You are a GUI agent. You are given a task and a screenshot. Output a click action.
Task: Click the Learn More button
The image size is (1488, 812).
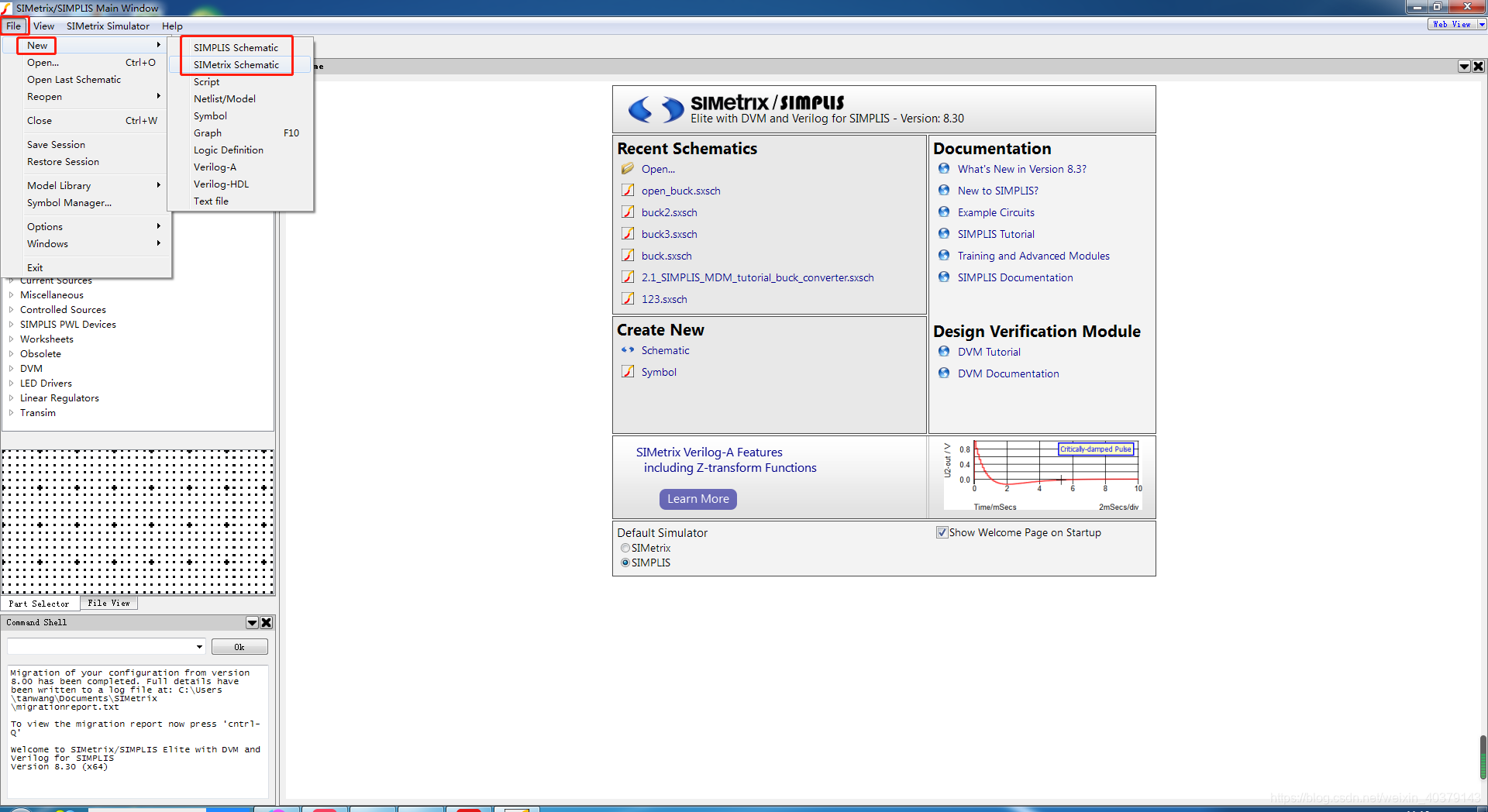coord(698,499)
